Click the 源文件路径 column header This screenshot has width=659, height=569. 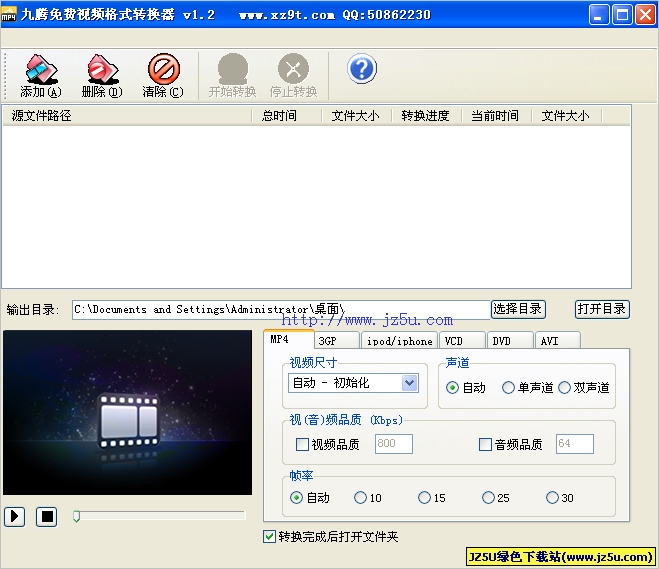(x=127, y=116)
